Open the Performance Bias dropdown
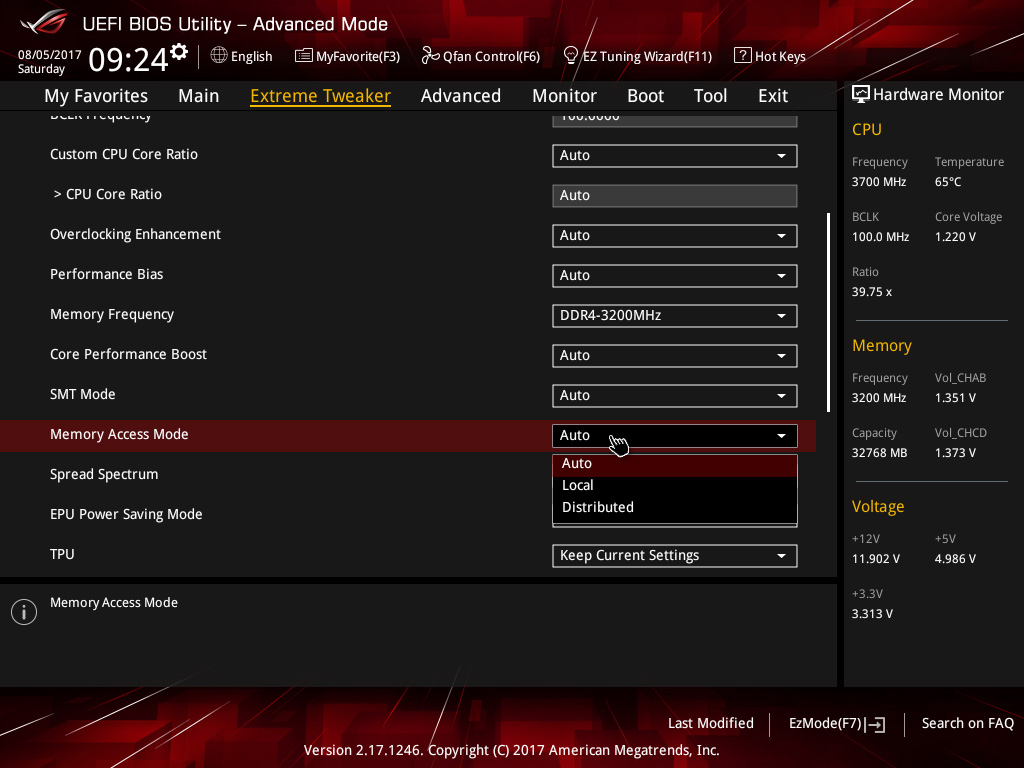Screen dimensions: 1024x768 (x=675, y=276)
